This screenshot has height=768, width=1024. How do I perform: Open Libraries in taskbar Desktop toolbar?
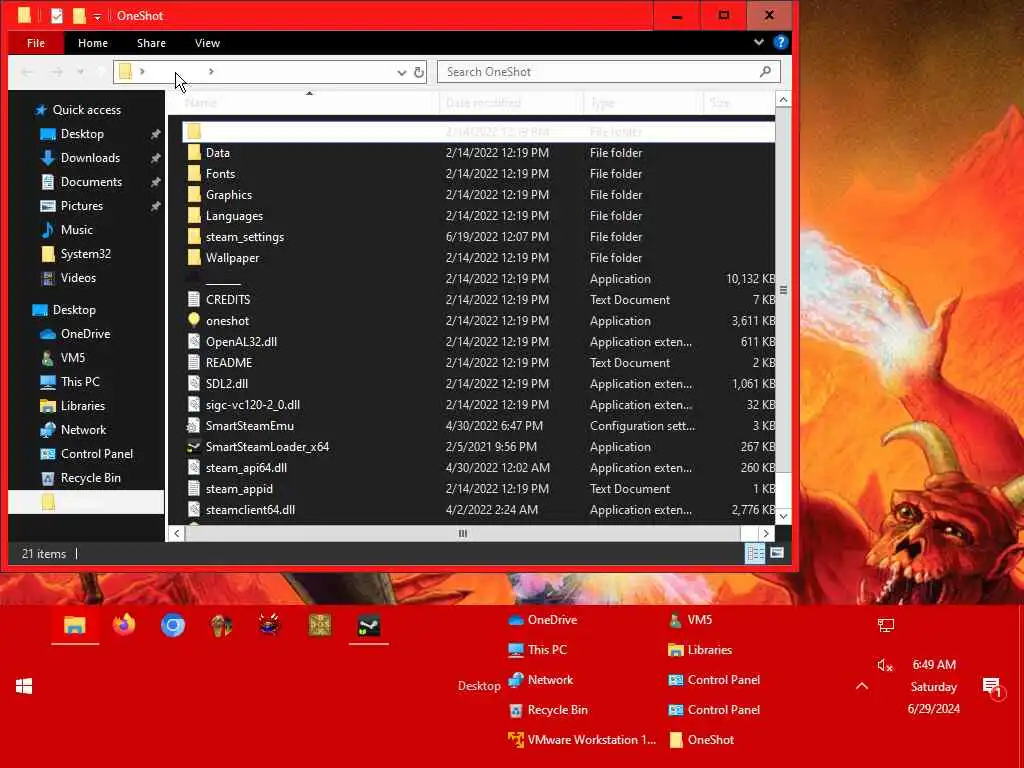700,650
